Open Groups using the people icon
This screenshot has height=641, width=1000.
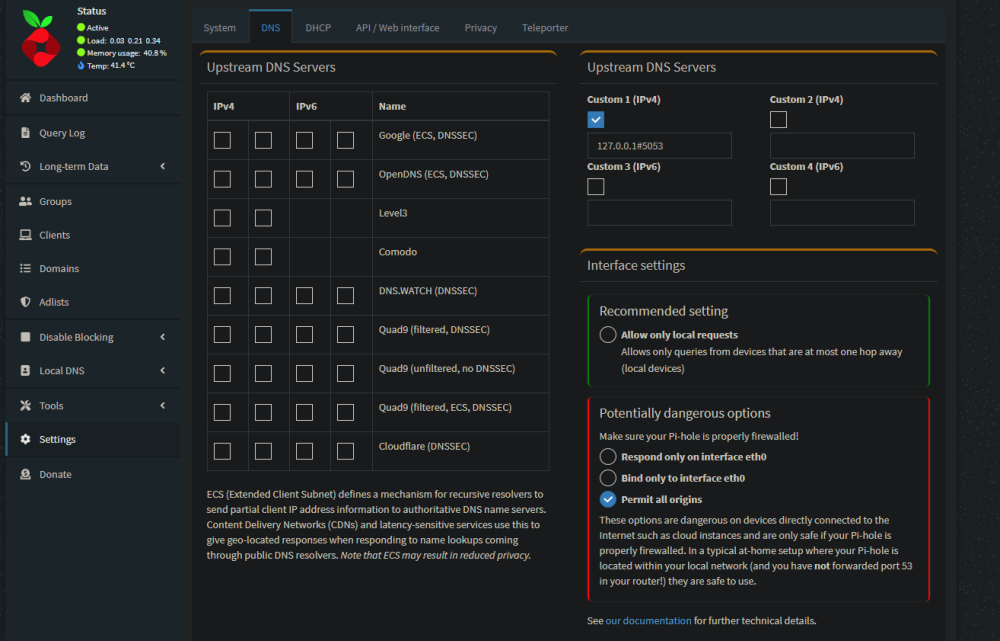pyautogui.click(x=26, y=202)
